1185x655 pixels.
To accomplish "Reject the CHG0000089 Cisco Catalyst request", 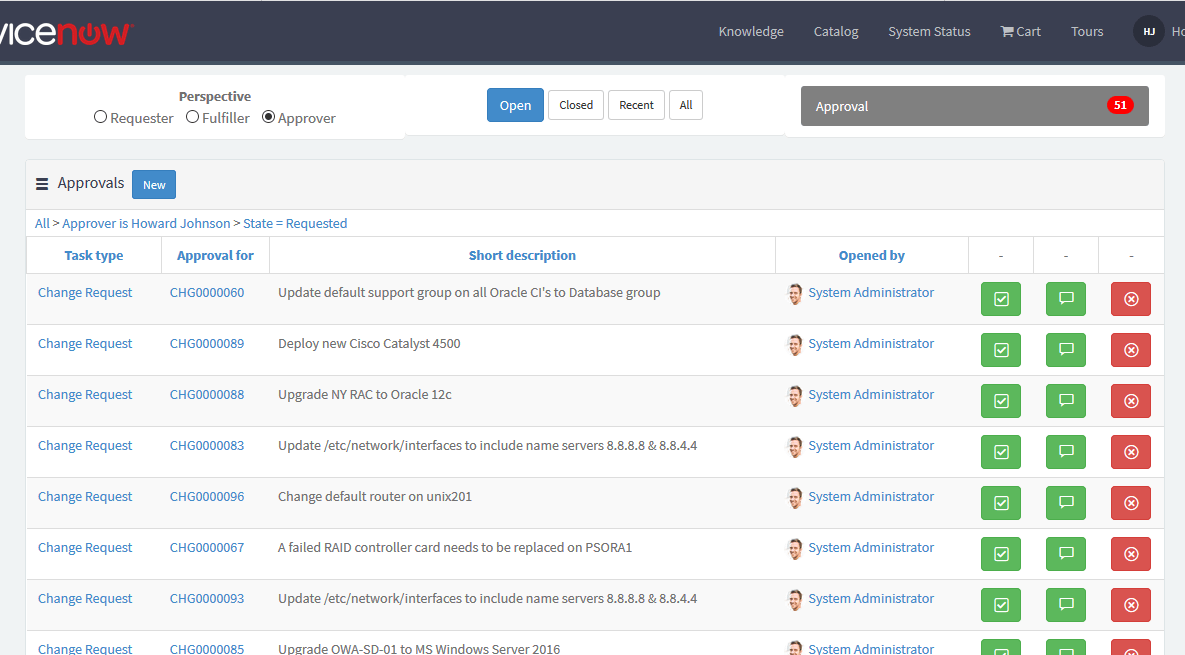I will point(1130,349).
